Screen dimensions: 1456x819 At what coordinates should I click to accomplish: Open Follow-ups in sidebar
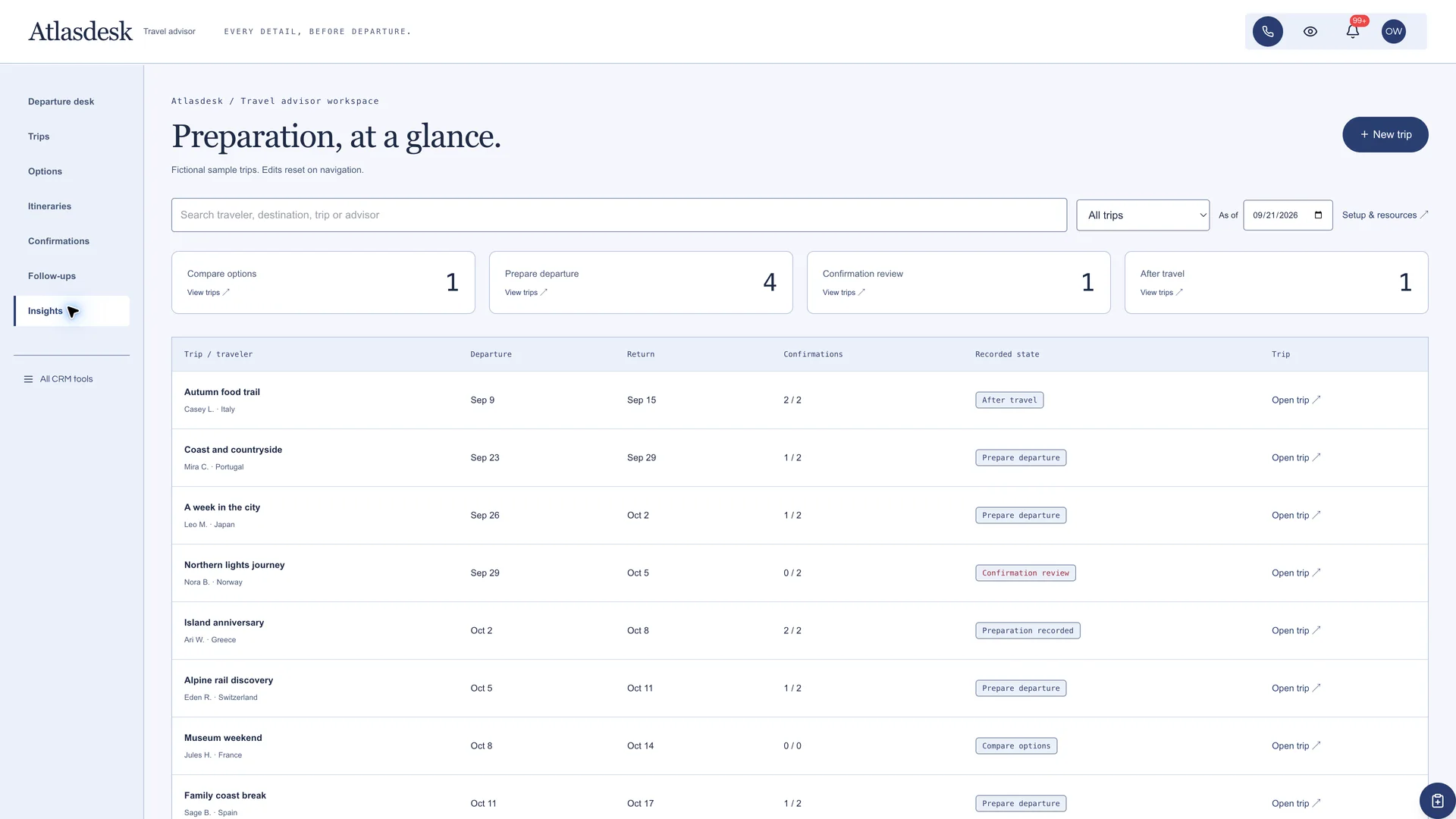pyautogui.click(x=52, y=276)
